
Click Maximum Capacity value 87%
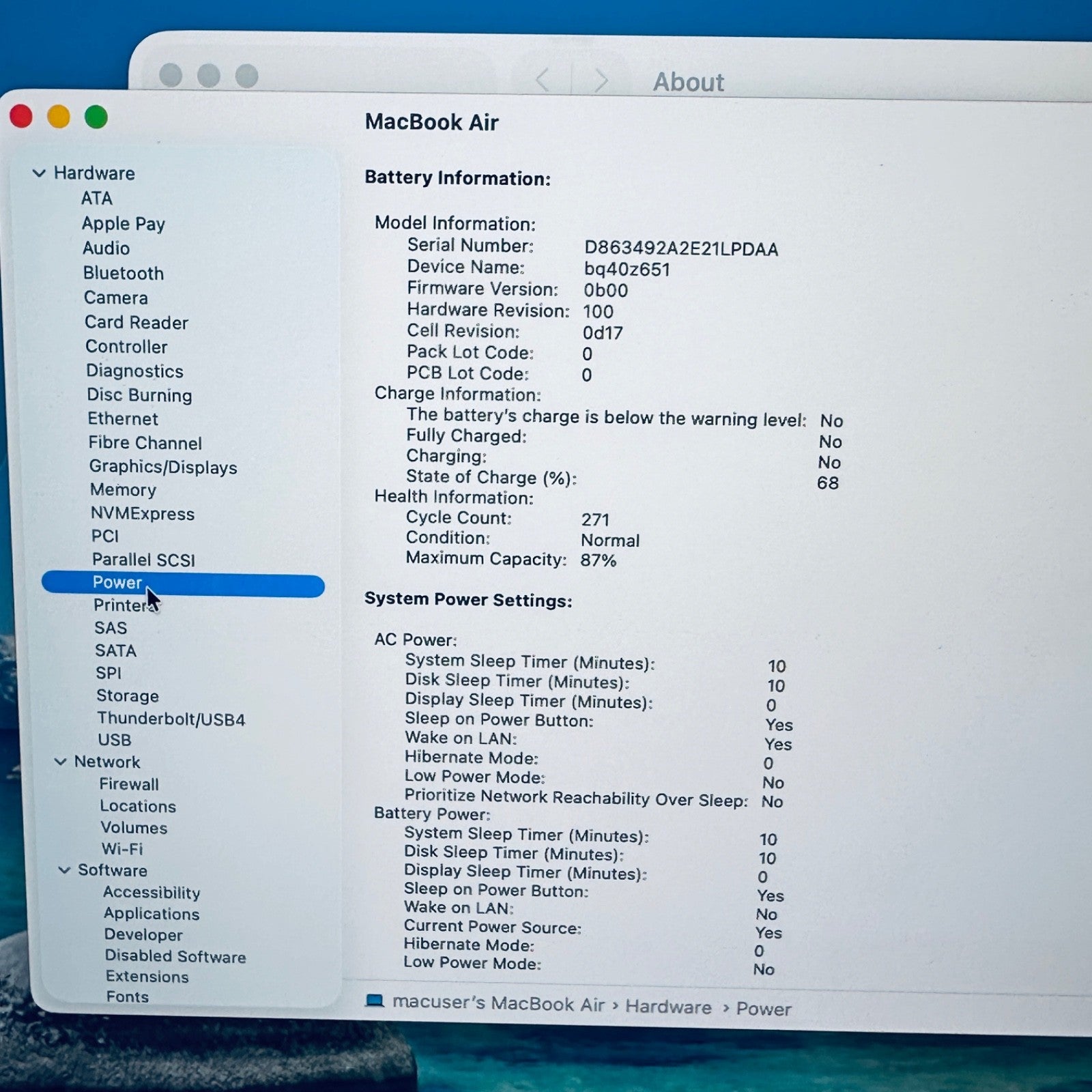pos(599,560)
